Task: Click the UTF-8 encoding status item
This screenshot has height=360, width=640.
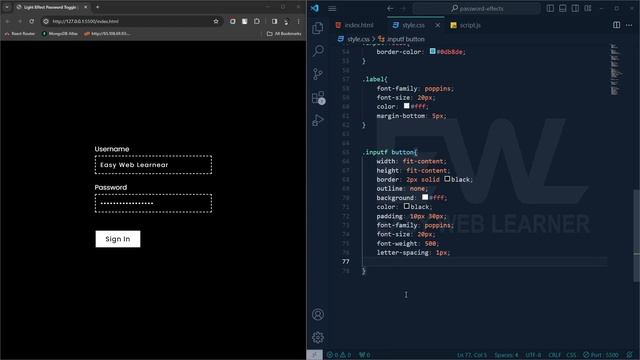Action: coord(533,355)
